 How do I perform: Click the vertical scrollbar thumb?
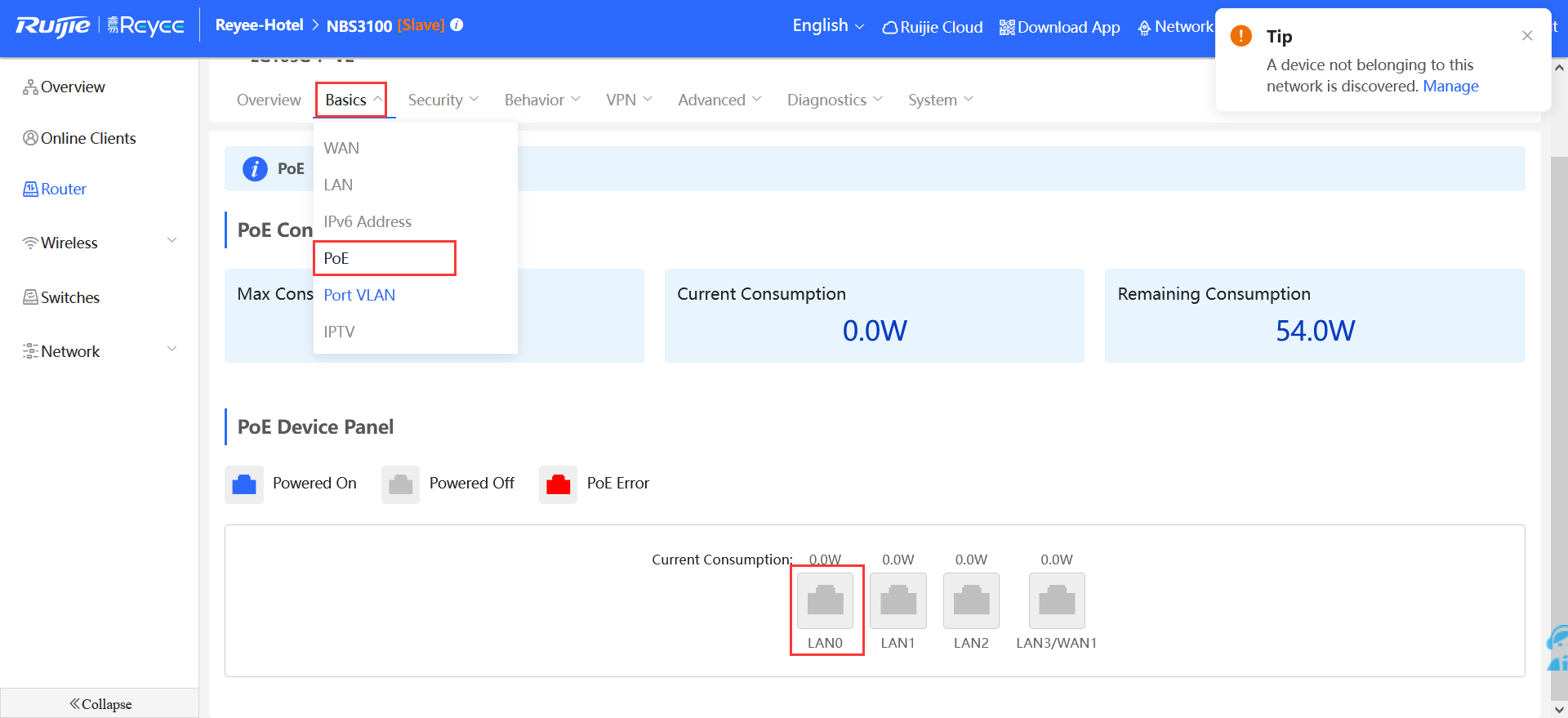(x=1559, y=428)
